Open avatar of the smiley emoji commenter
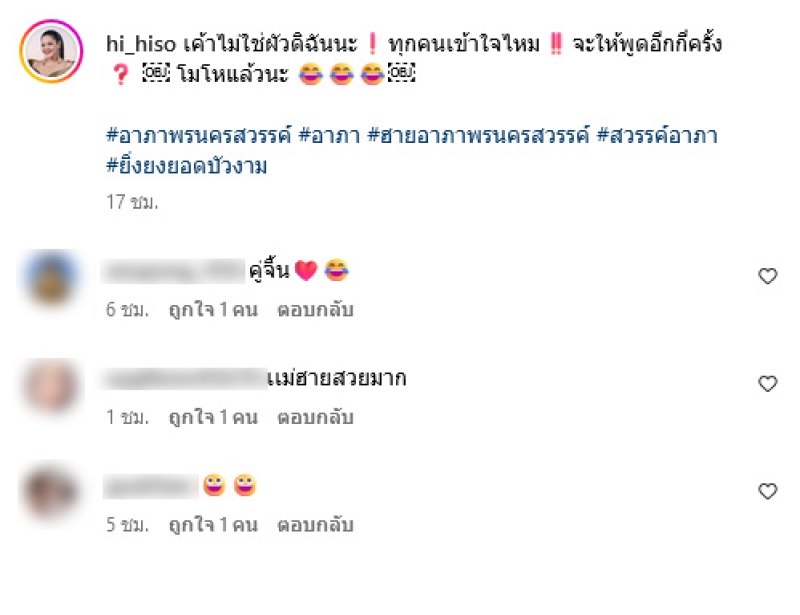The height and width of the screenshot is (615, 800). (x=51, y=491)
